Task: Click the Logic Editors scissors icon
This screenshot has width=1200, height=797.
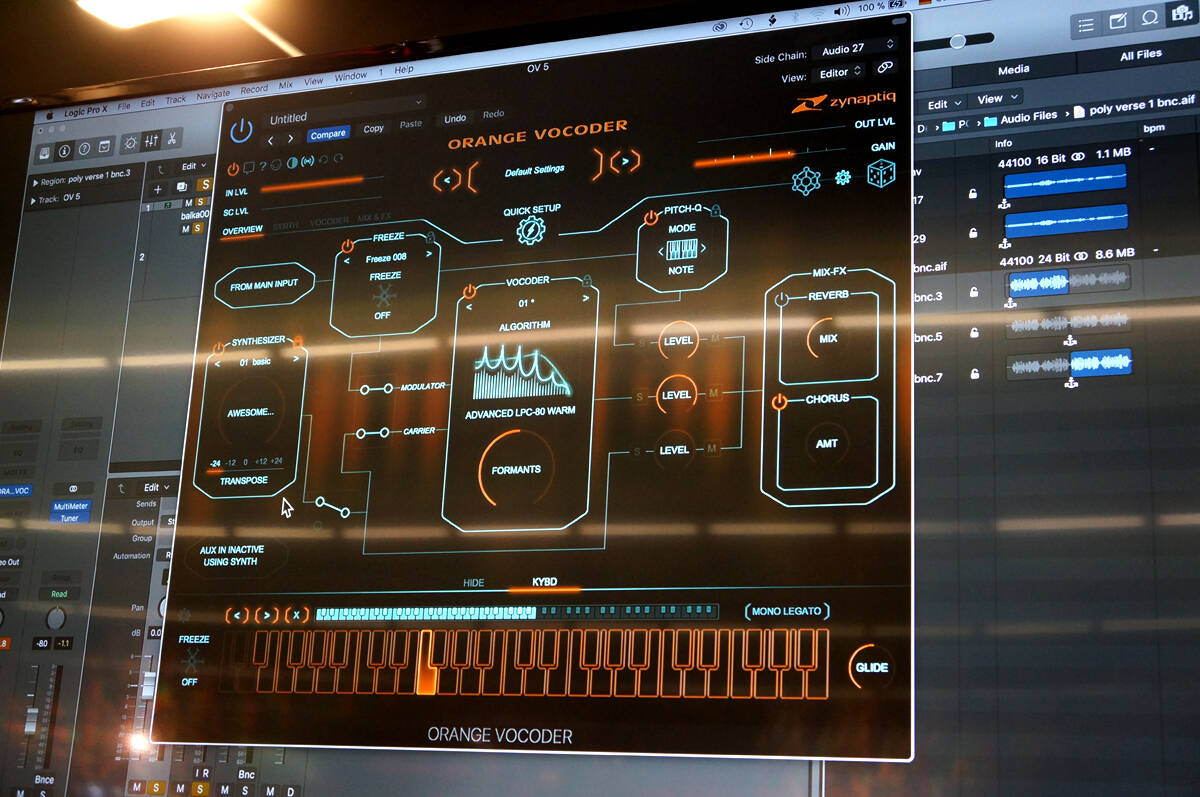Action: coord(172,139)
